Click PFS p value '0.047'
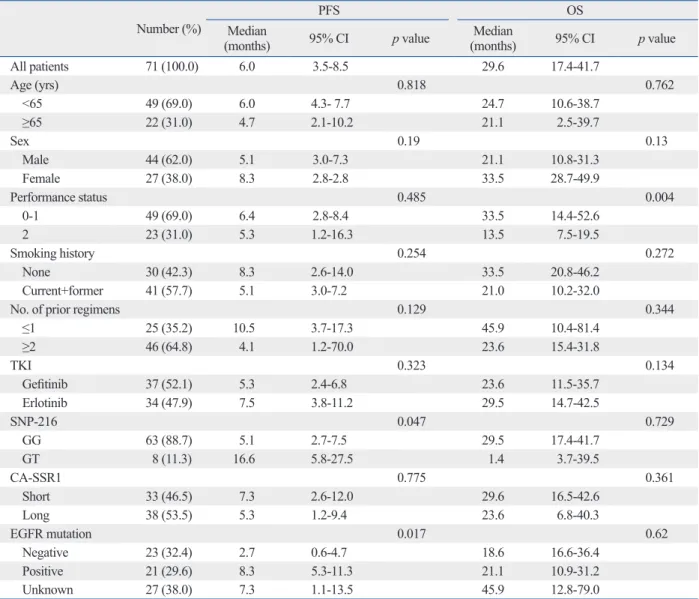Viewport: 699px width, 599px height. click(411, 422)
